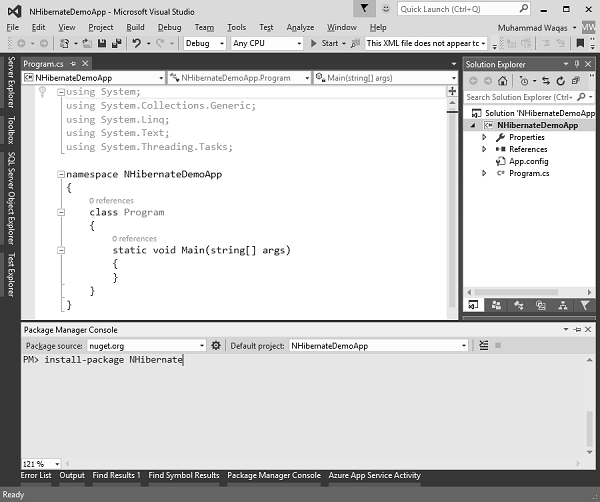Click the Solution Explorer horizontal scrollbar
The height and width of the screenshot is (502, 600).
tap(529, 292)
